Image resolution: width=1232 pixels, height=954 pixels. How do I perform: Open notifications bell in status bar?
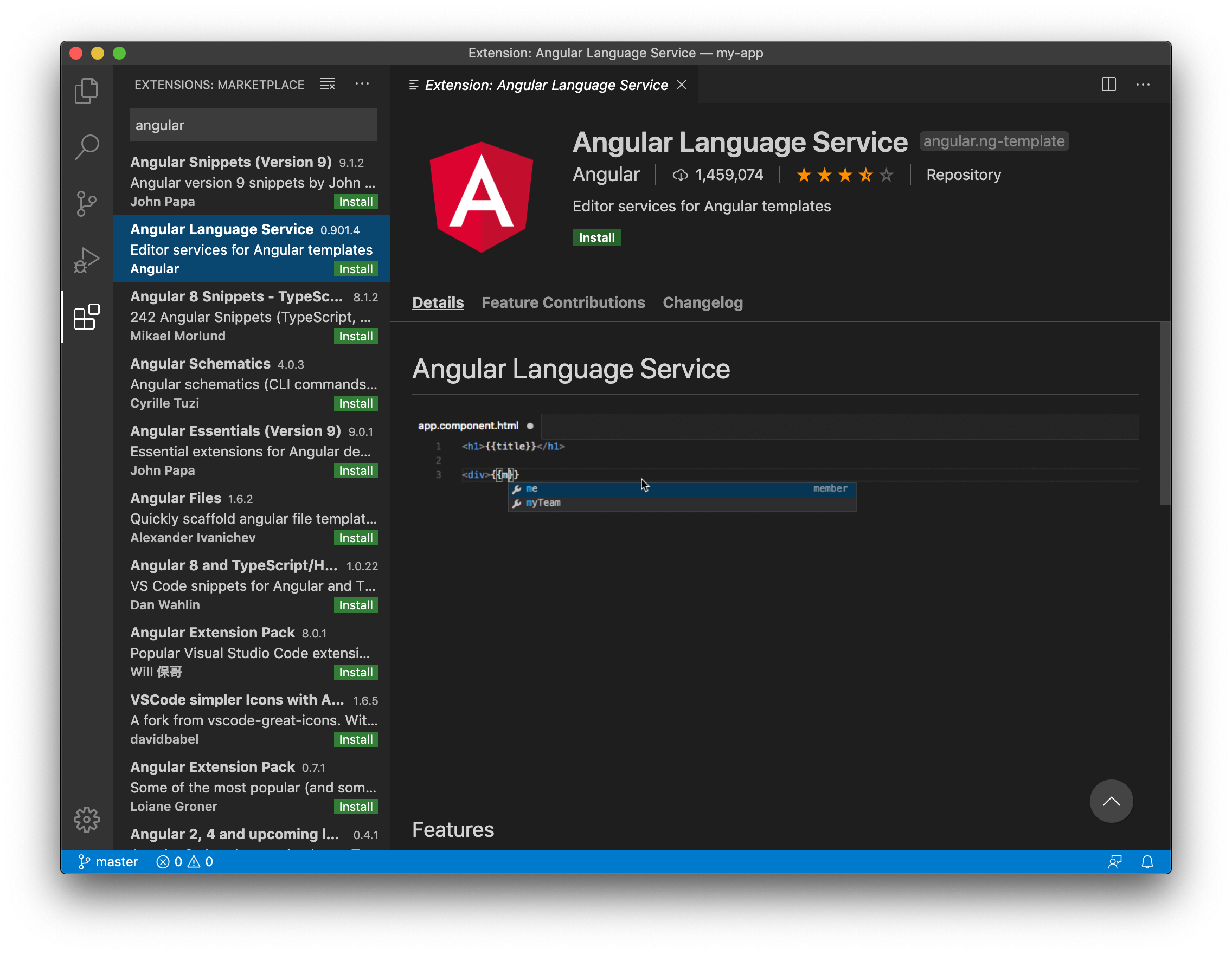[1147, 861]
